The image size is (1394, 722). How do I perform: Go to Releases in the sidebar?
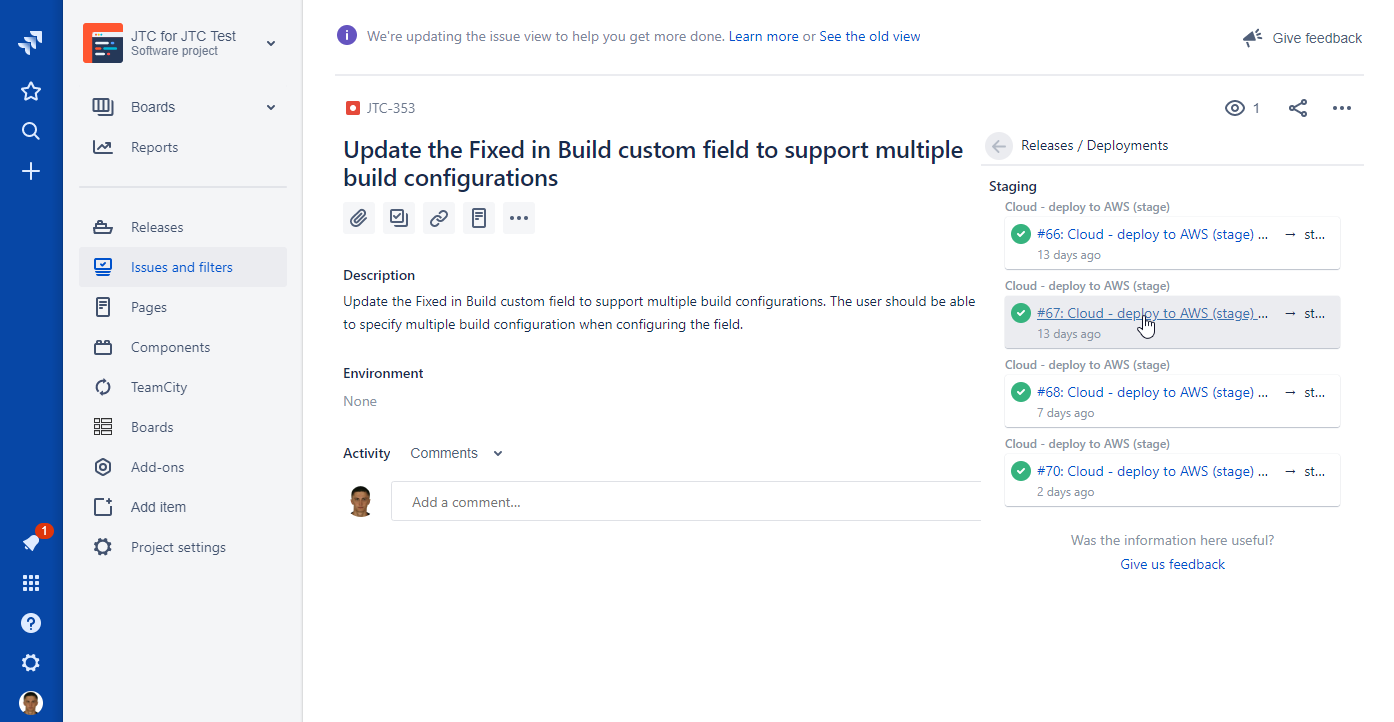click(x=157, y=227)
